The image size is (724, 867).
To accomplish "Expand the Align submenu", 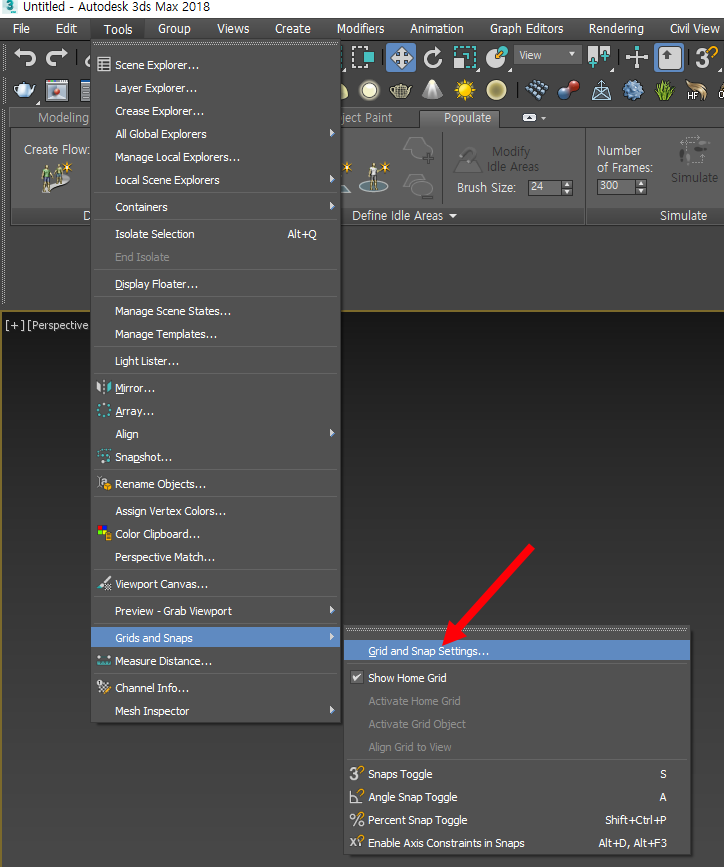I will point(216,434).
